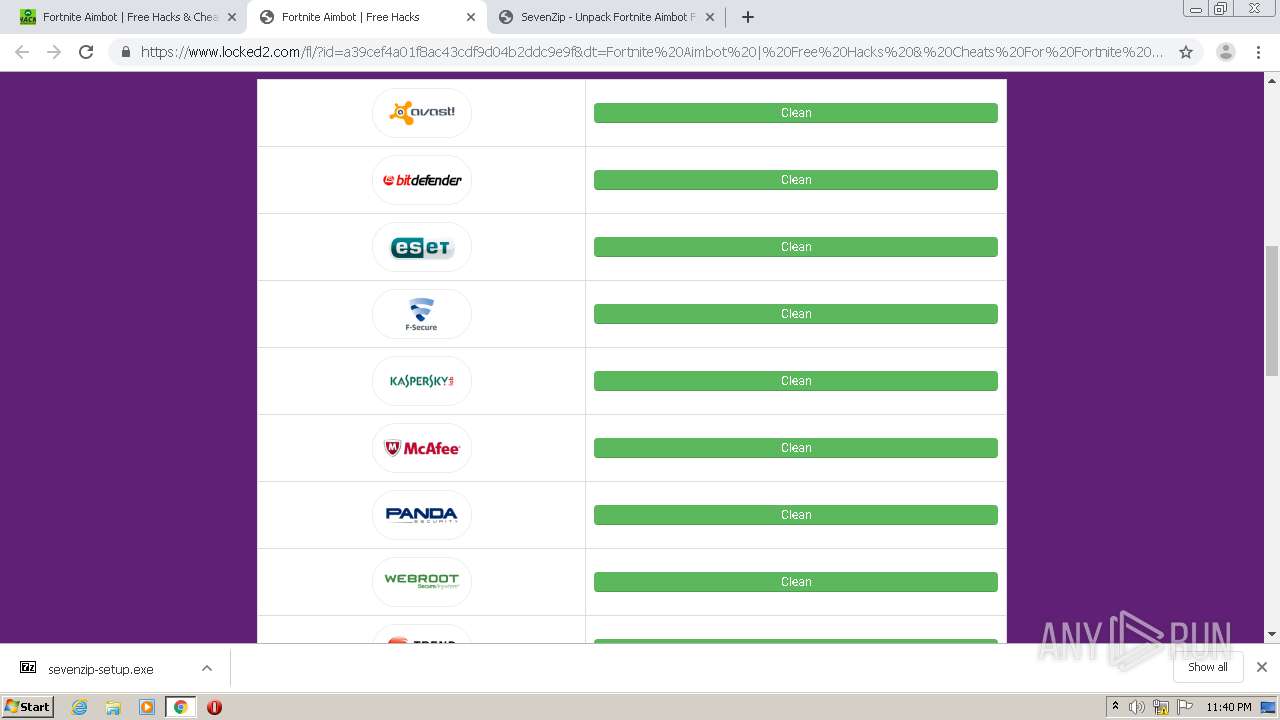Click F-Secure's Clean result bar
This screenshot has width=1280, height=720.
795,314
